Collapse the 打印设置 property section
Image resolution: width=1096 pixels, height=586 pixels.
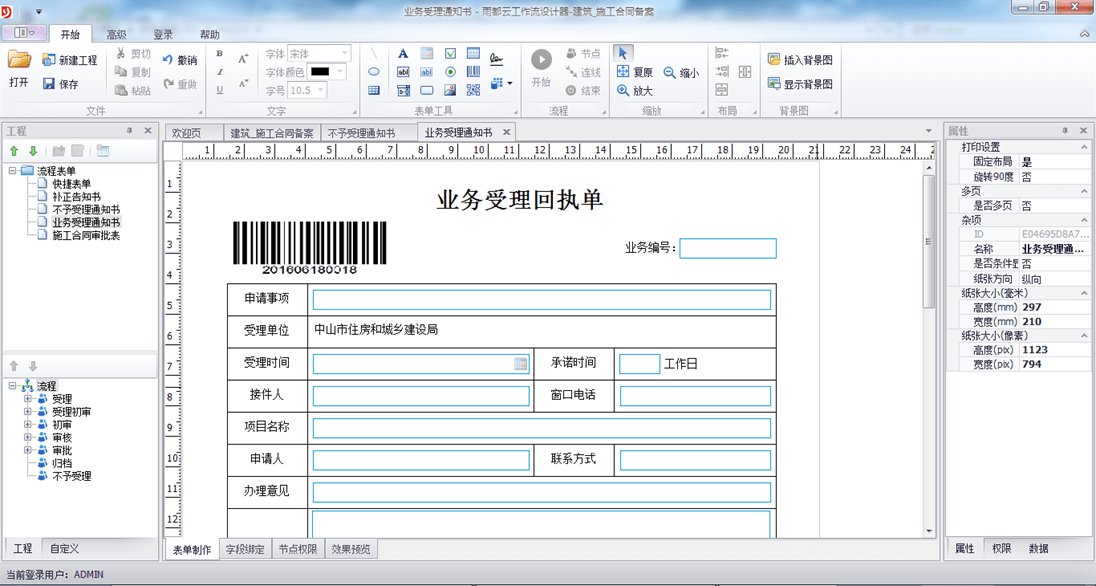point(1084,147)
